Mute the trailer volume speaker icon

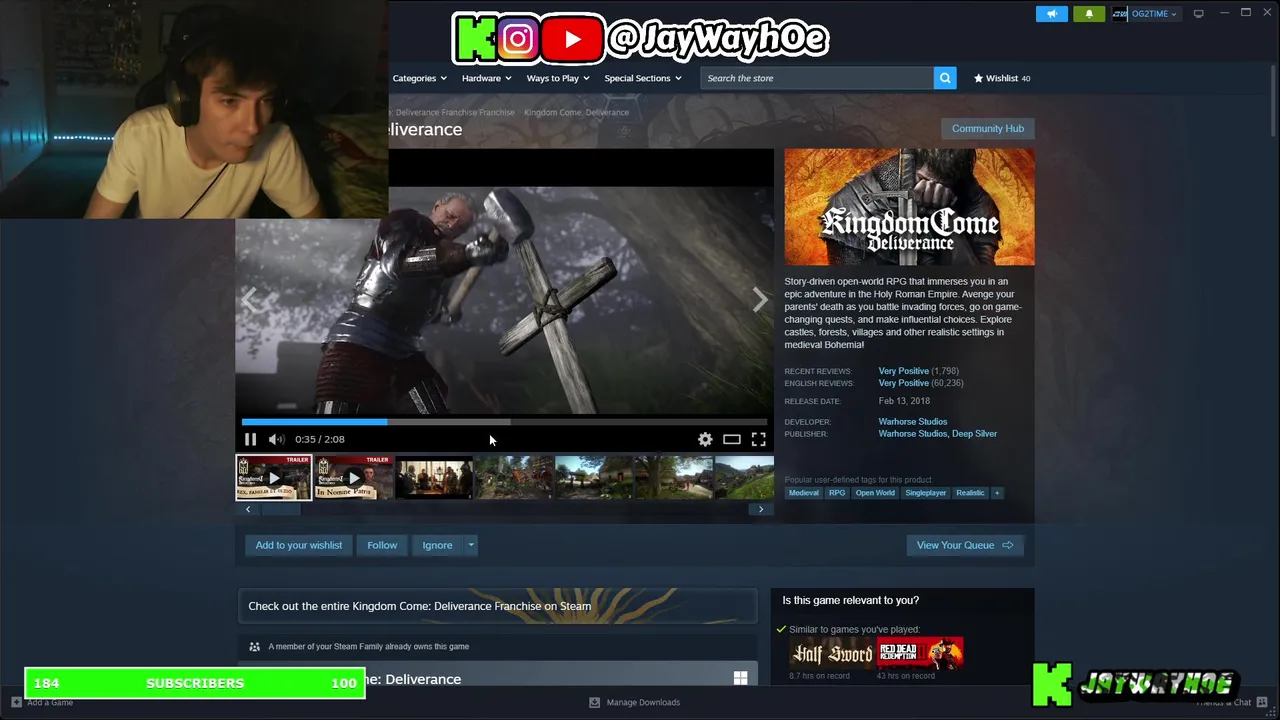click(276, 439)
